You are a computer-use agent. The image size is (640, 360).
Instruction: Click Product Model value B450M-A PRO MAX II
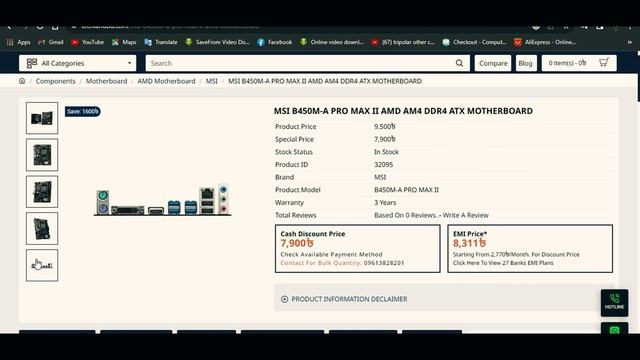click(407, 190)
